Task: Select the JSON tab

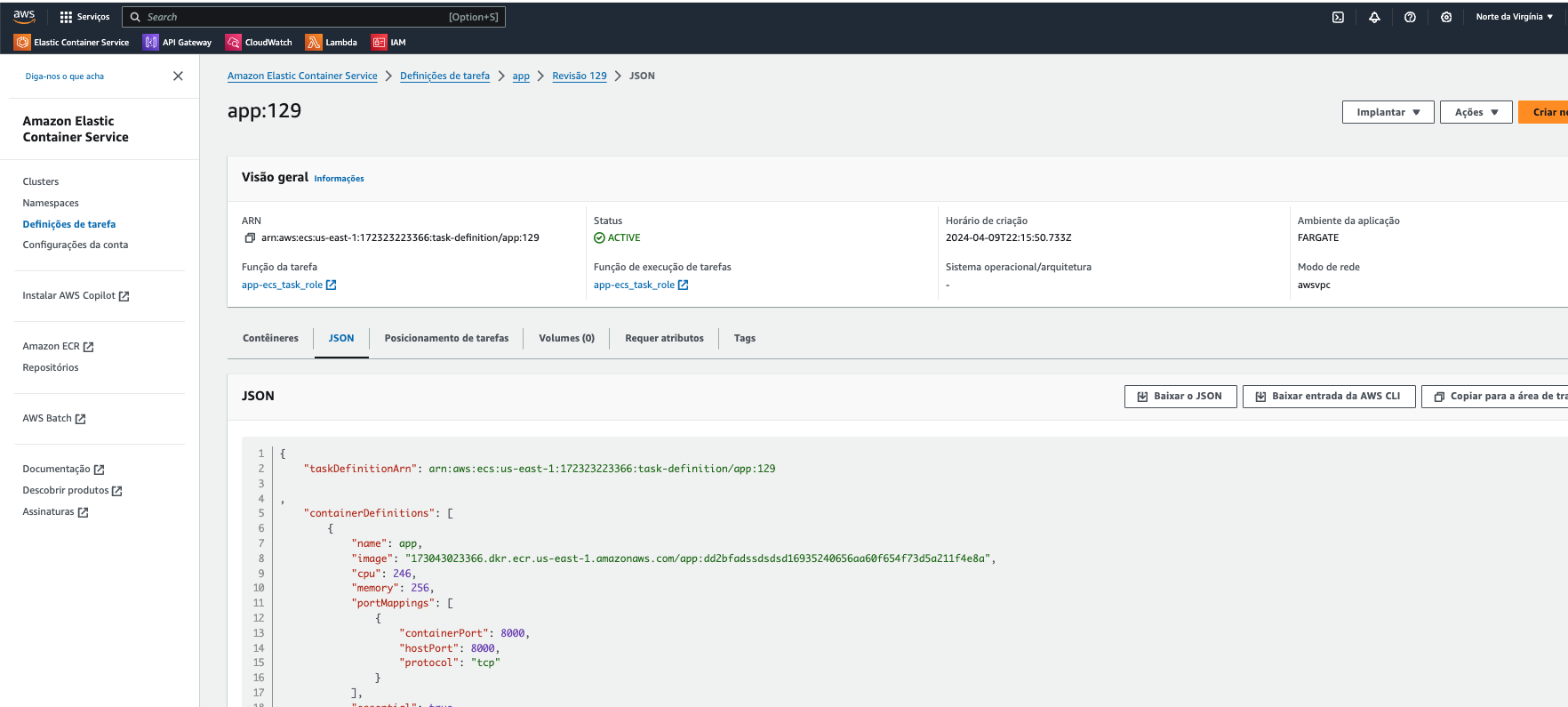Action: pyautogui.click(x=341, y=338)
